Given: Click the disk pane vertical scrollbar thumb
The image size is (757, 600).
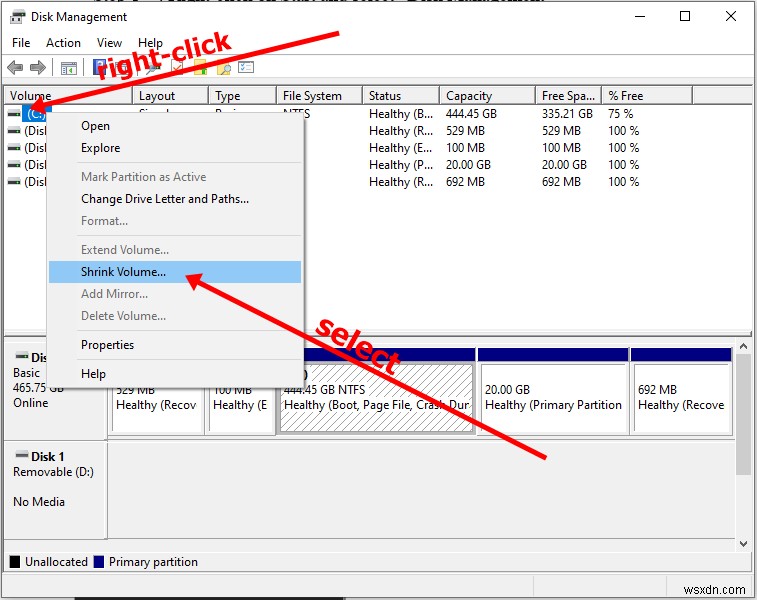Looking at the screenshot, I should [x=743, y=415].
